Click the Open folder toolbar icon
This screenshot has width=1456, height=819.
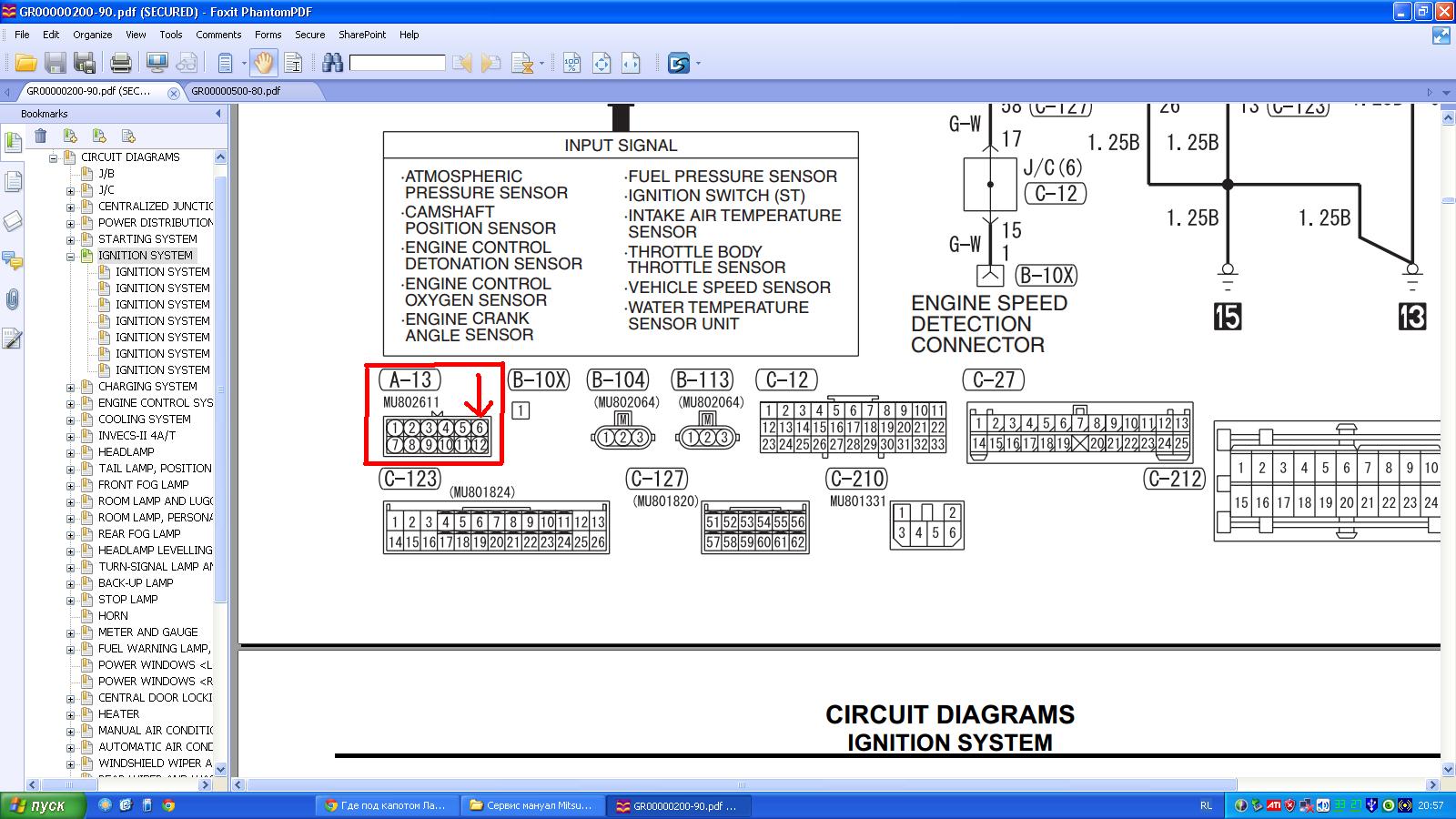[25, 63]
